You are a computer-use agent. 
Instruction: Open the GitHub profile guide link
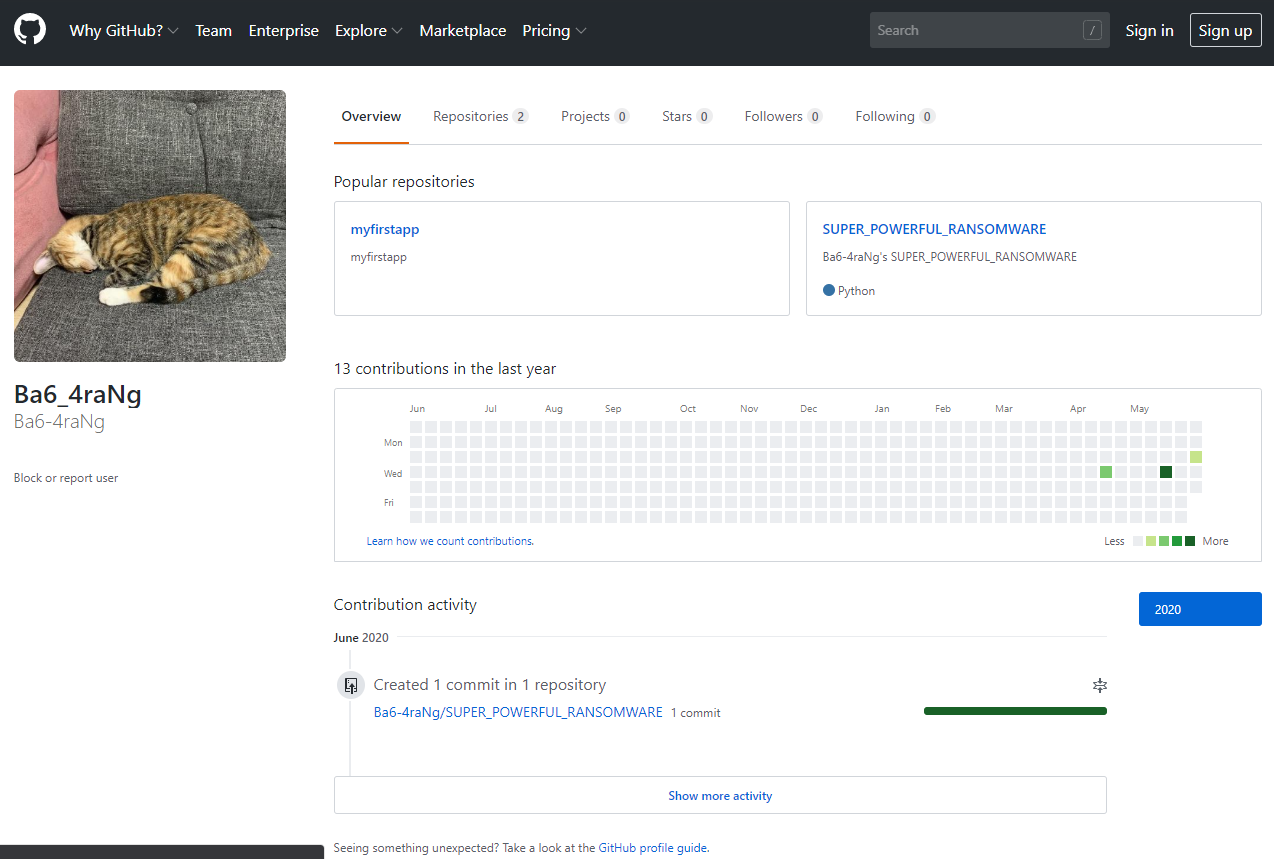click(653, 848)
